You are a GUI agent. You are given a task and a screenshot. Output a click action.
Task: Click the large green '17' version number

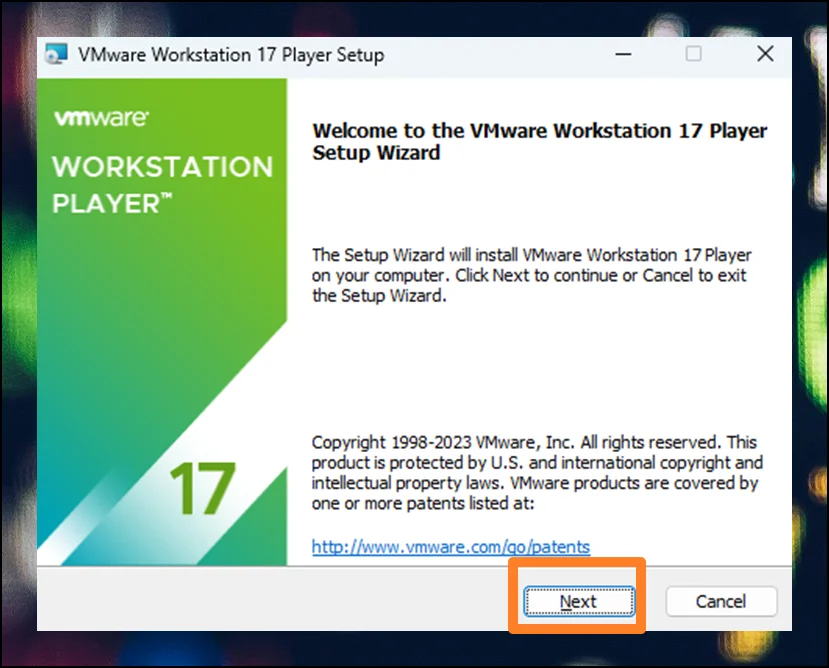click(x=202, y=489)
